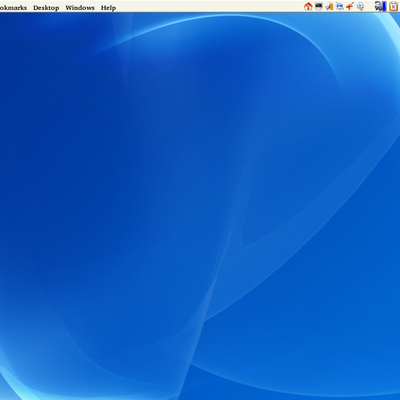
Task: Choose Desktop in the top menu bar
Action: 46,8
